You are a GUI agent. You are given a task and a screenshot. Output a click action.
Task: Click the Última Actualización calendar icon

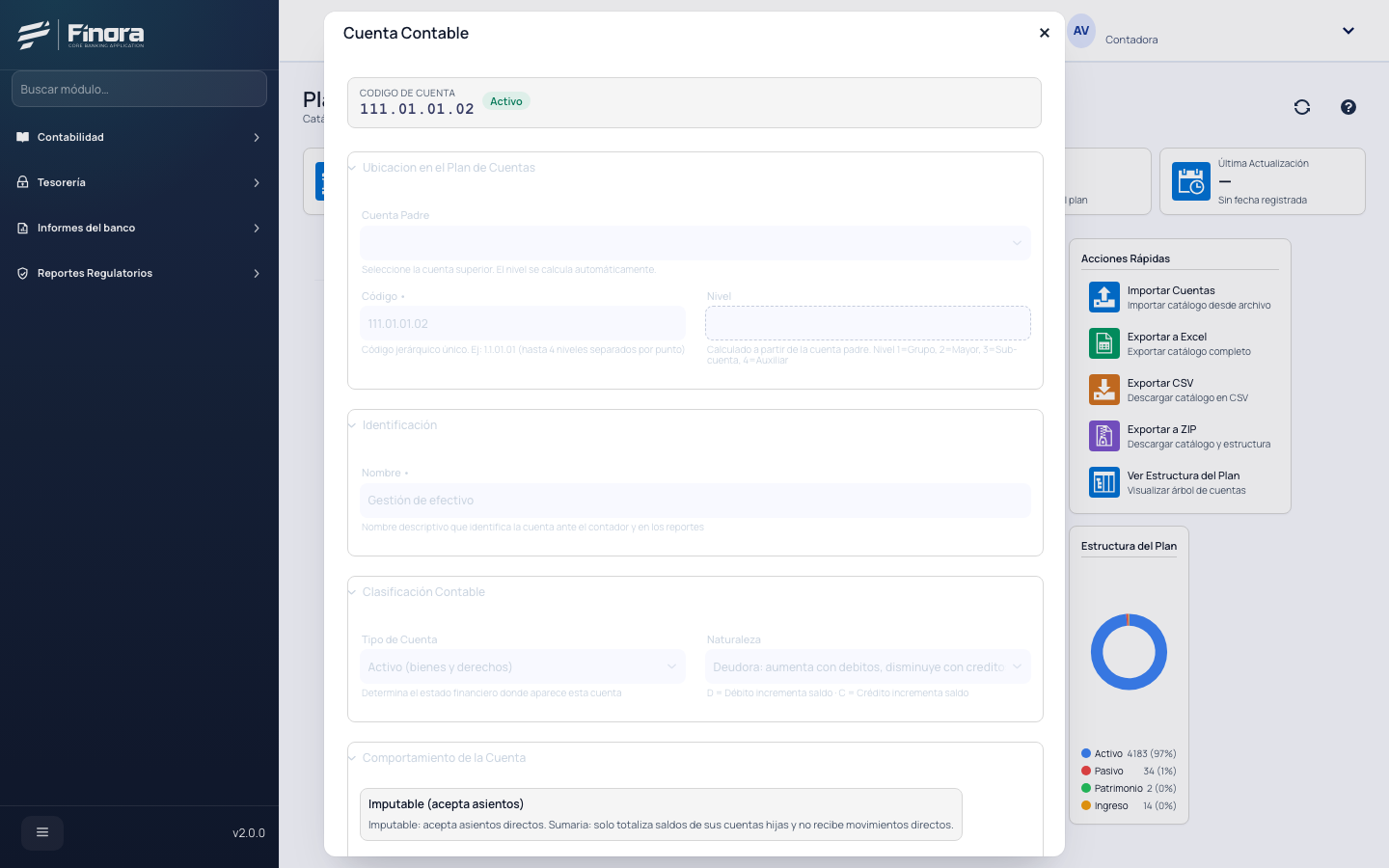tap(1191, 181)
